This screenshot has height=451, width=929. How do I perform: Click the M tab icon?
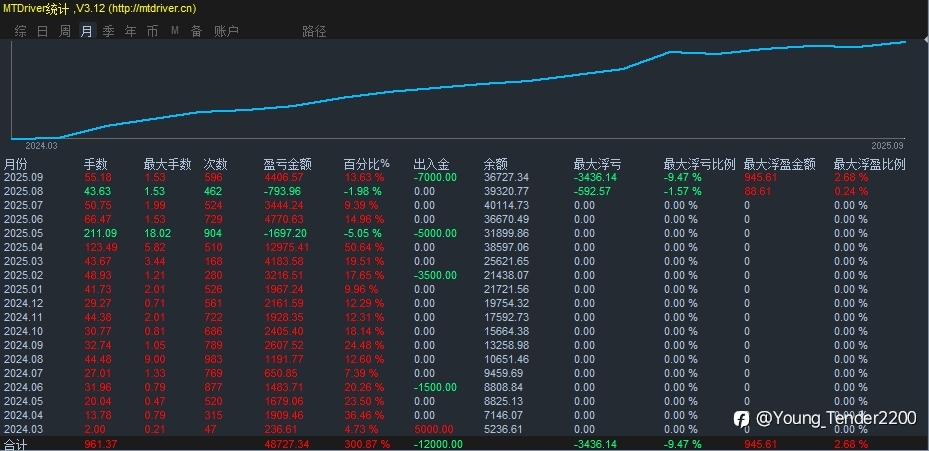[x=175, y=31]
